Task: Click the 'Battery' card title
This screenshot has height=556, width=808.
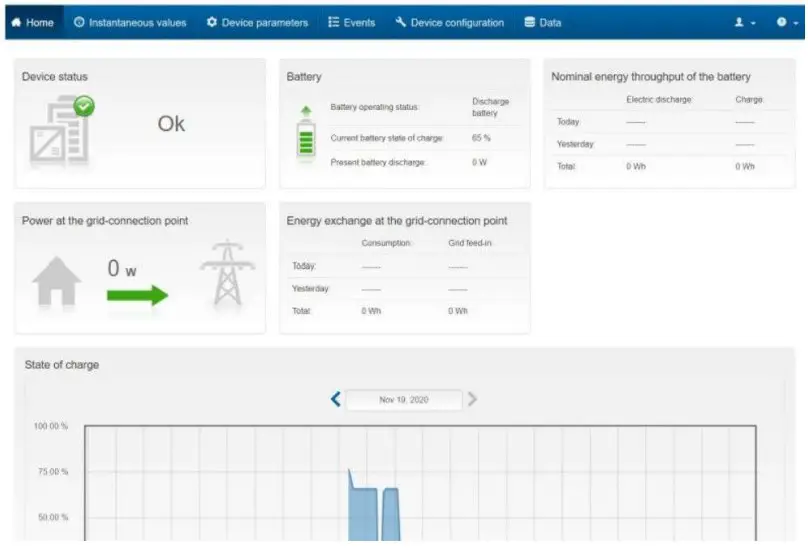Action: coord(304,77)
